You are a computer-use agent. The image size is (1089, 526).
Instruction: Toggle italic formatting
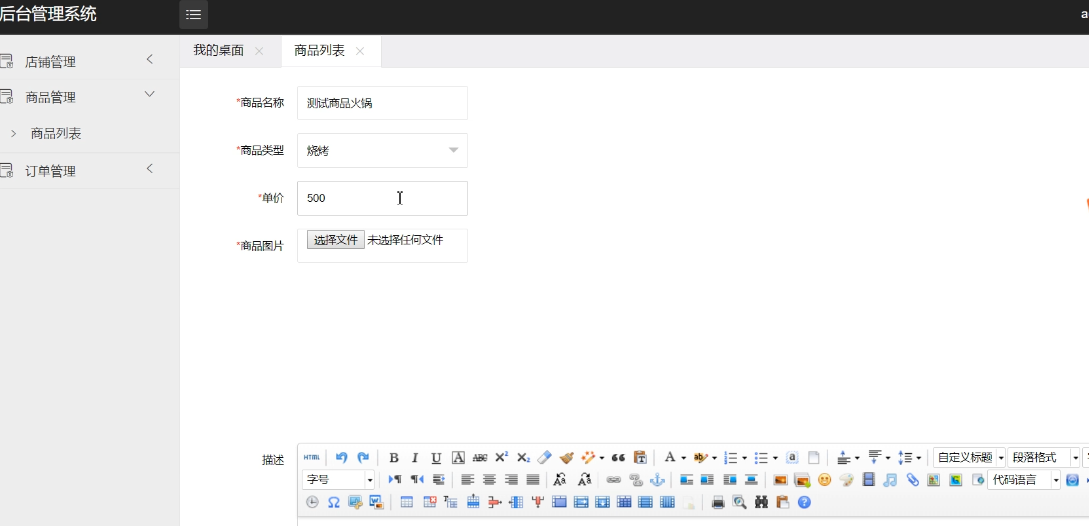415,457
